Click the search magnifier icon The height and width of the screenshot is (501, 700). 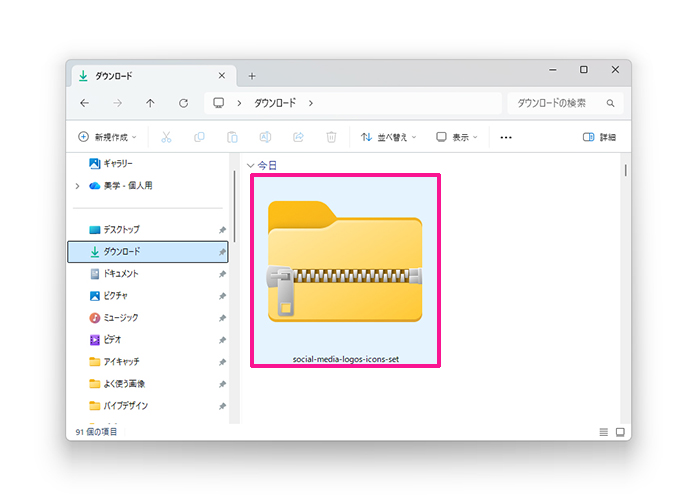tap(610, 103)
